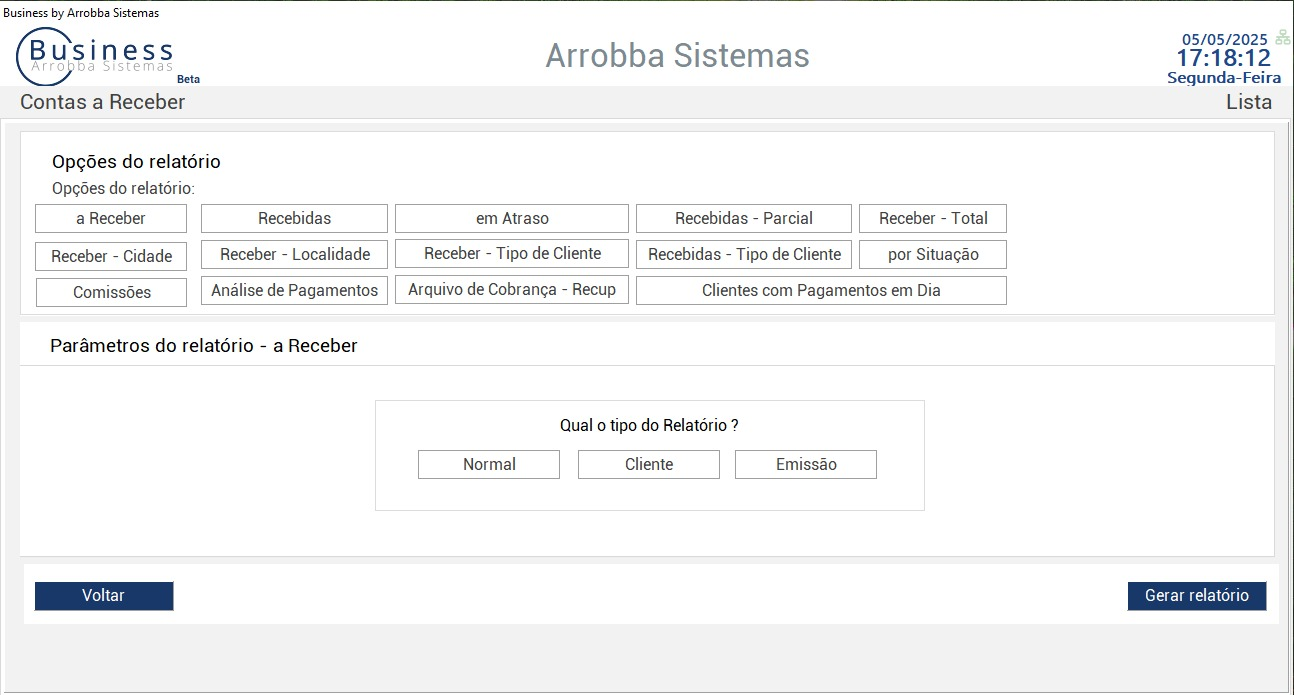Open 'Clientes com Pagamentos em Dia' report
The width and height of the screenshot is (1294, 695).
click(821, 291)
